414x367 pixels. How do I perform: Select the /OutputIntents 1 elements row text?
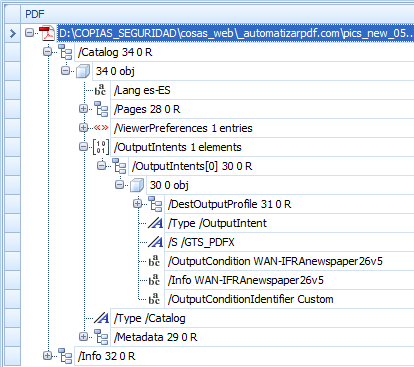pos(178,147)
